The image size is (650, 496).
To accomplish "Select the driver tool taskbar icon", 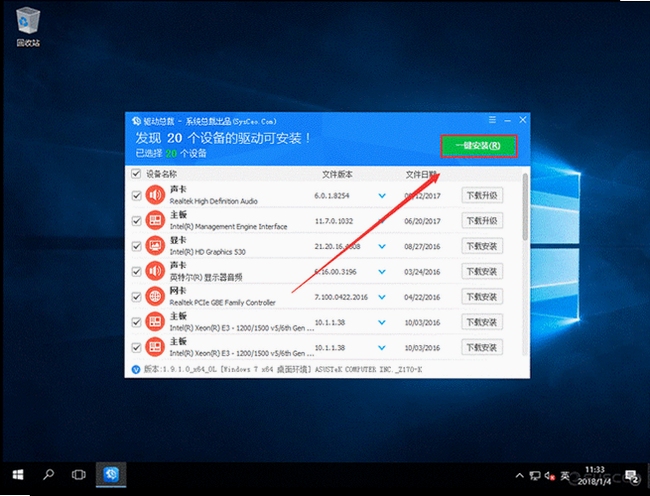I will (111, 475).
